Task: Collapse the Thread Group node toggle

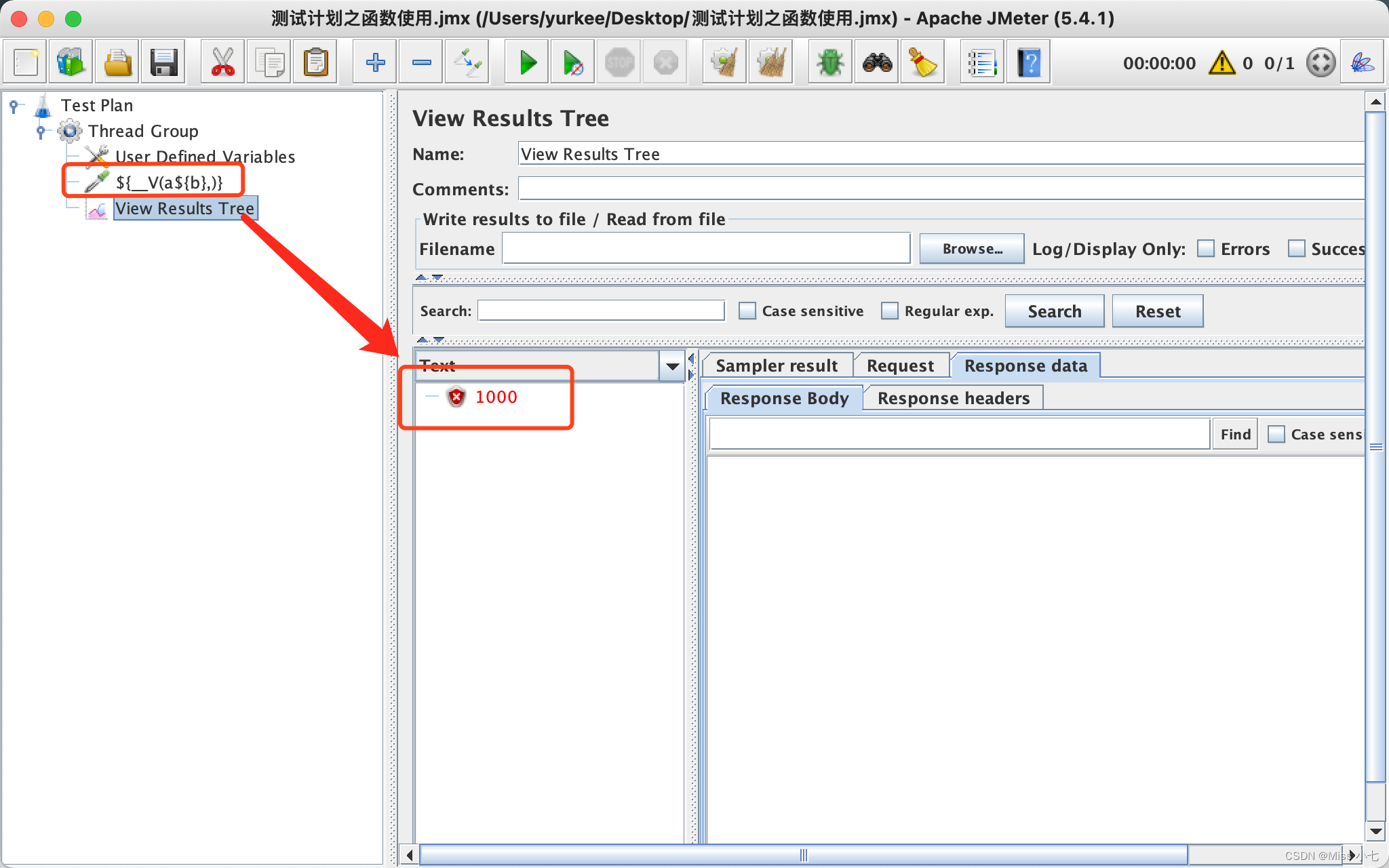Action: click(41, 131)
